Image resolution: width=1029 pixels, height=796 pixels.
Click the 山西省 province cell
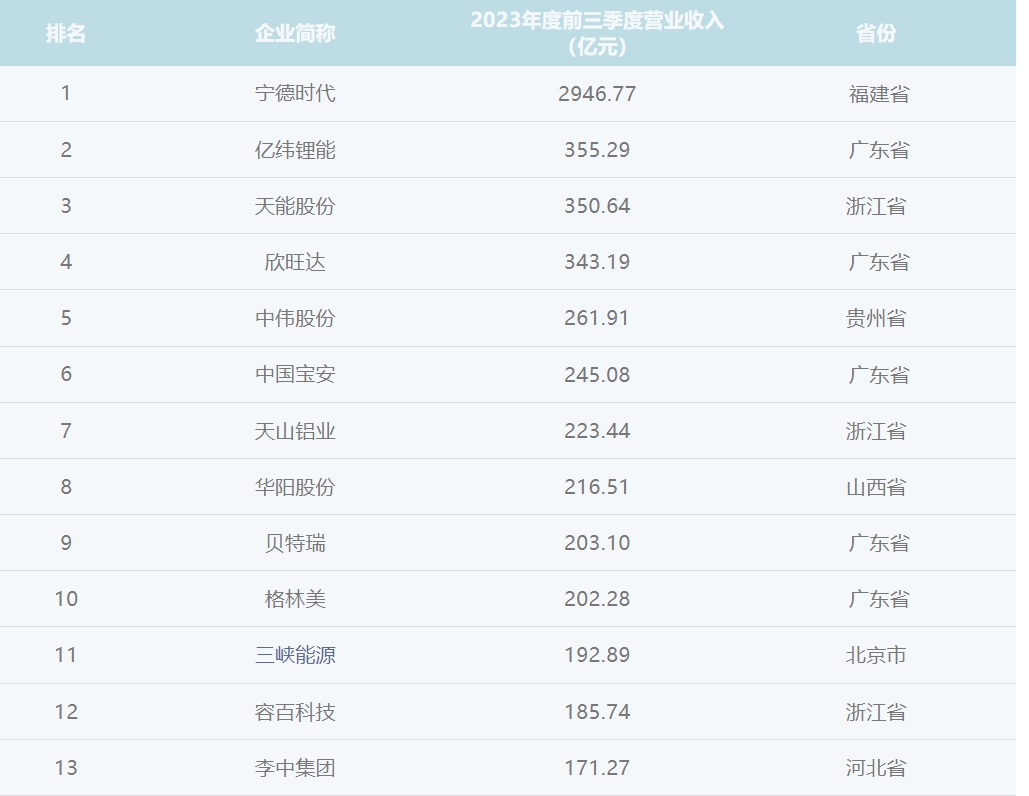click(876, 487)
